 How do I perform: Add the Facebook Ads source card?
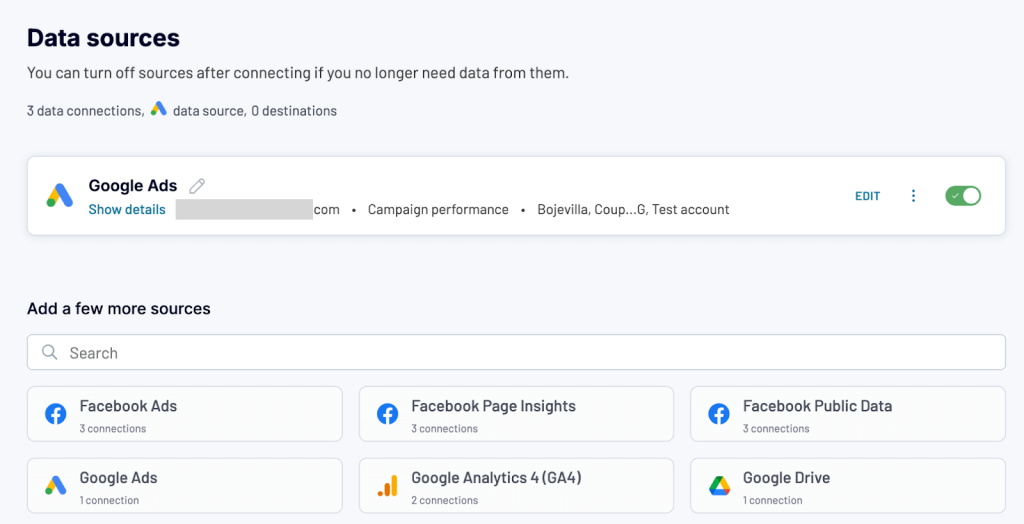point(185,414)
